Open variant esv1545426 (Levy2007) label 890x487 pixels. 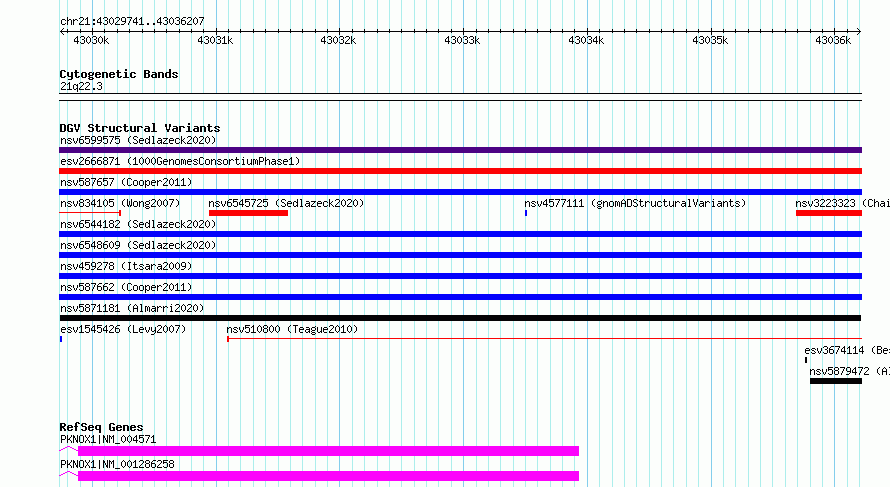tap(123, 329)
